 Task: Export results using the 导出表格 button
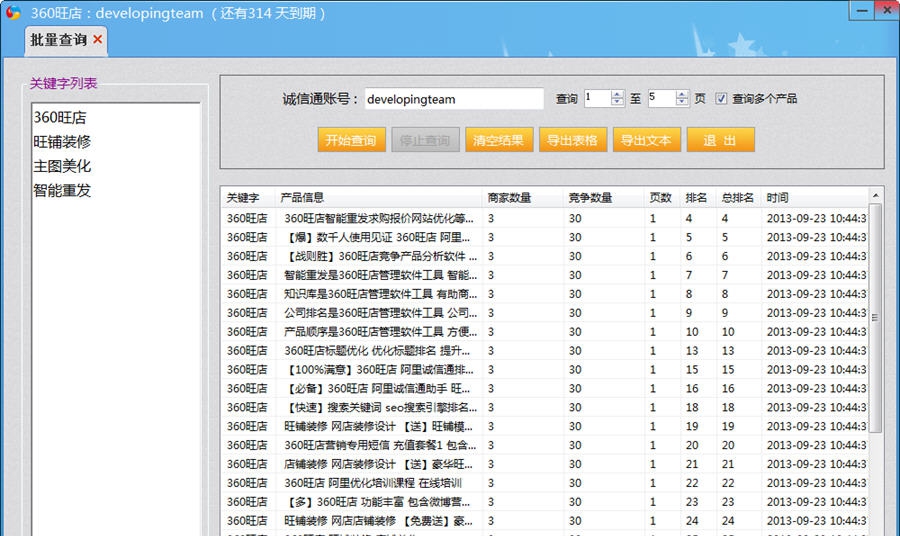click(572, 140)
